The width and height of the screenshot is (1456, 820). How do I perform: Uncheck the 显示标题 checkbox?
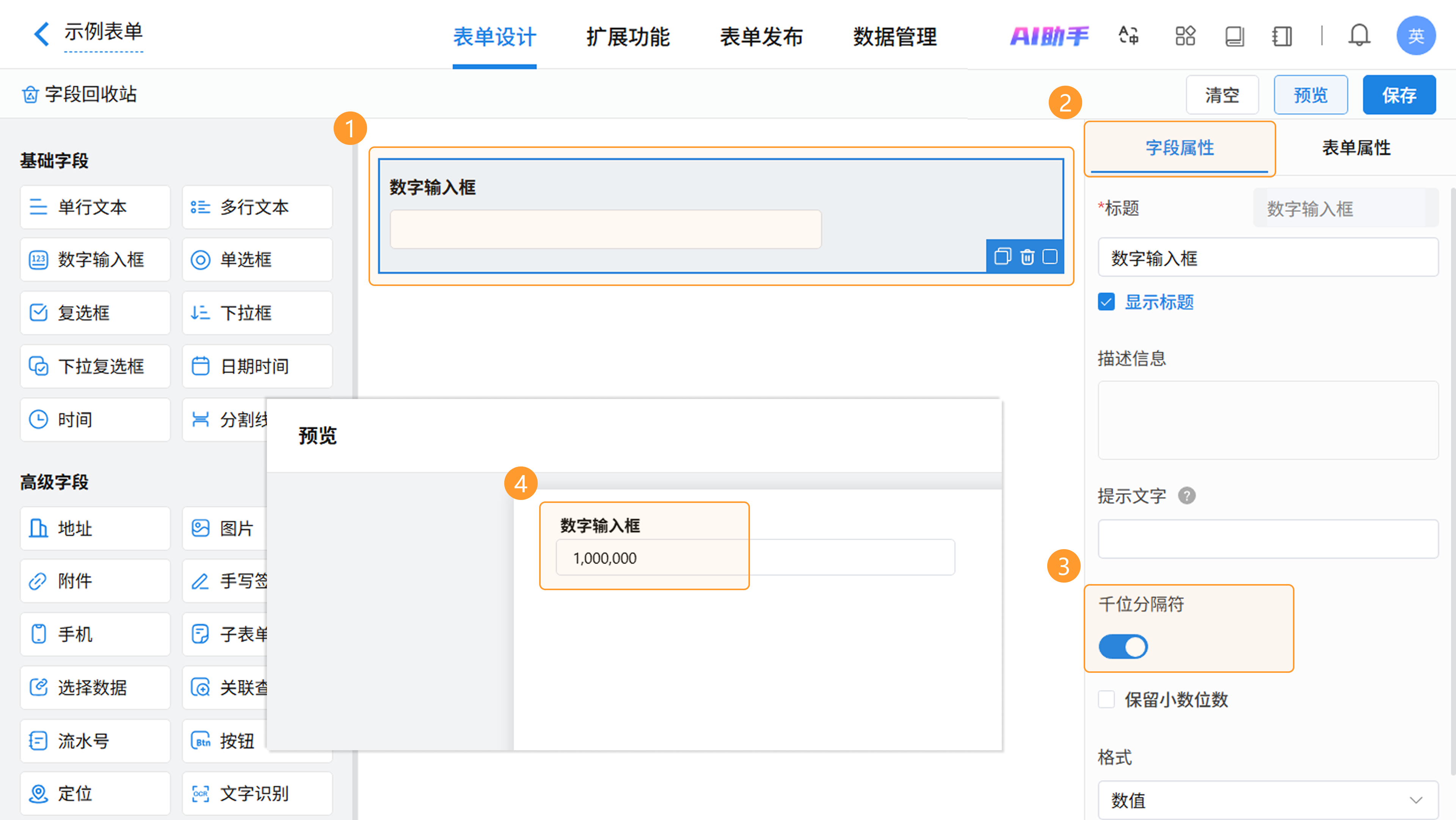click(1106, 302)
